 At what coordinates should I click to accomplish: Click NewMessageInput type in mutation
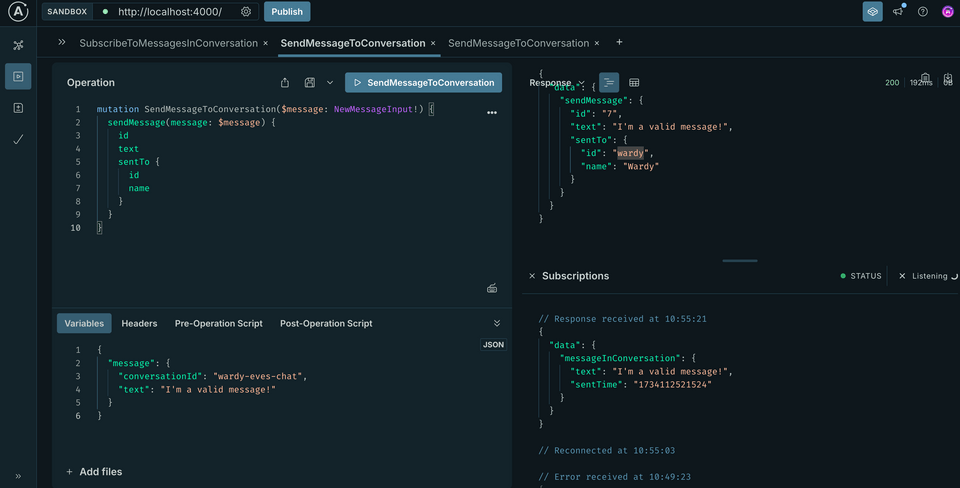[x=375, y=109]
